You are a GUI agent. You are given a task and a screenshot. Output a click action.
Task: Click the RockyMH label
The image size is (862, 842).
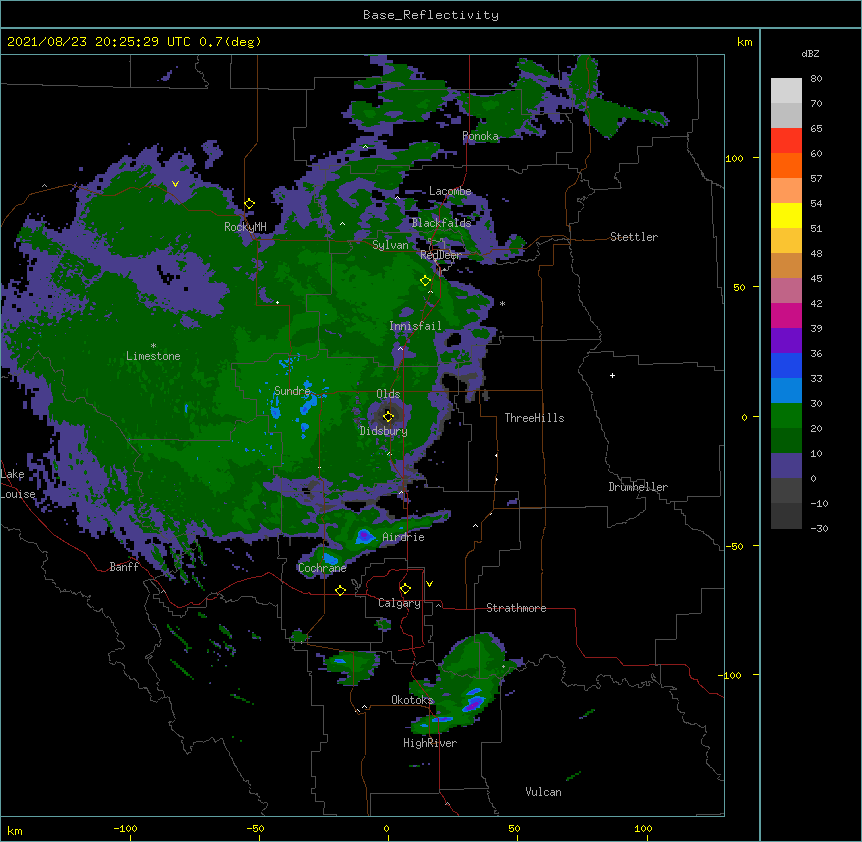245,227
